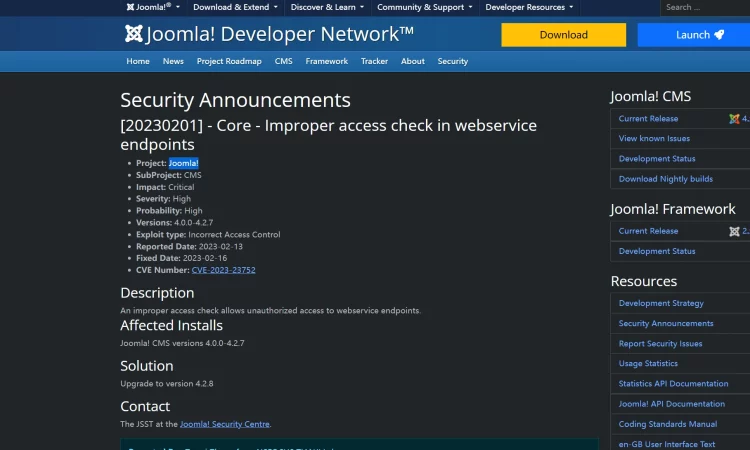Expand the Developer Resources menu

click(529, 7)
